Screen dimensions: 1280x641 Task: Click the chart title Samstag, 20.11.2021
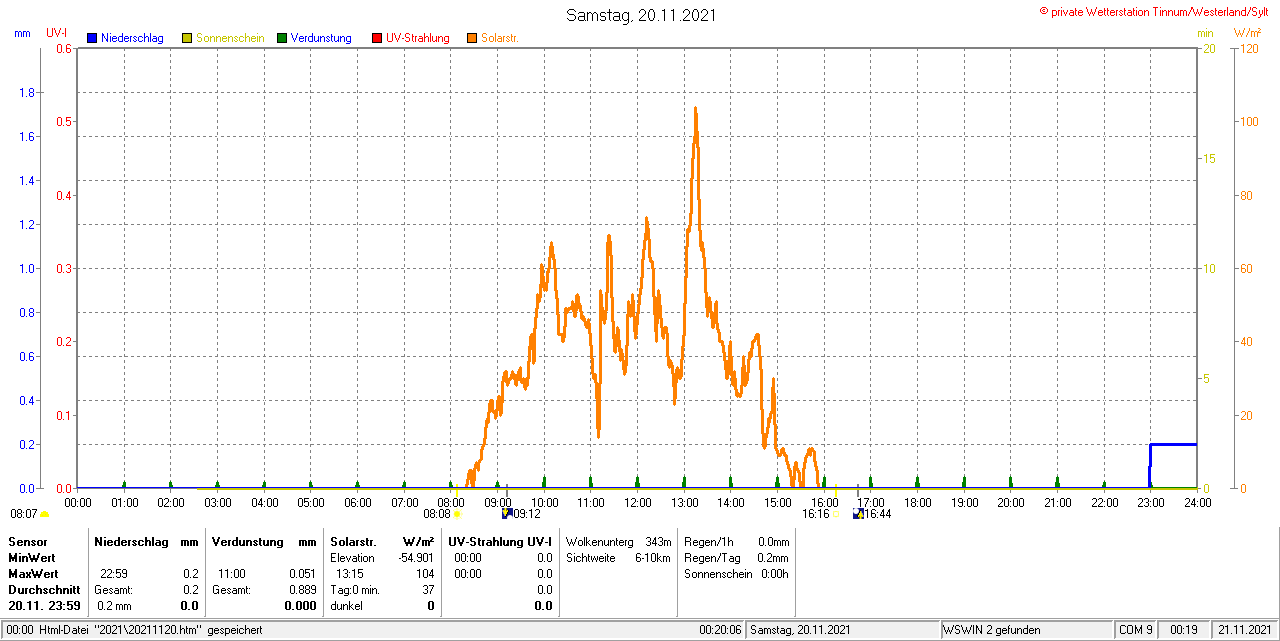(x=641, y=15)
